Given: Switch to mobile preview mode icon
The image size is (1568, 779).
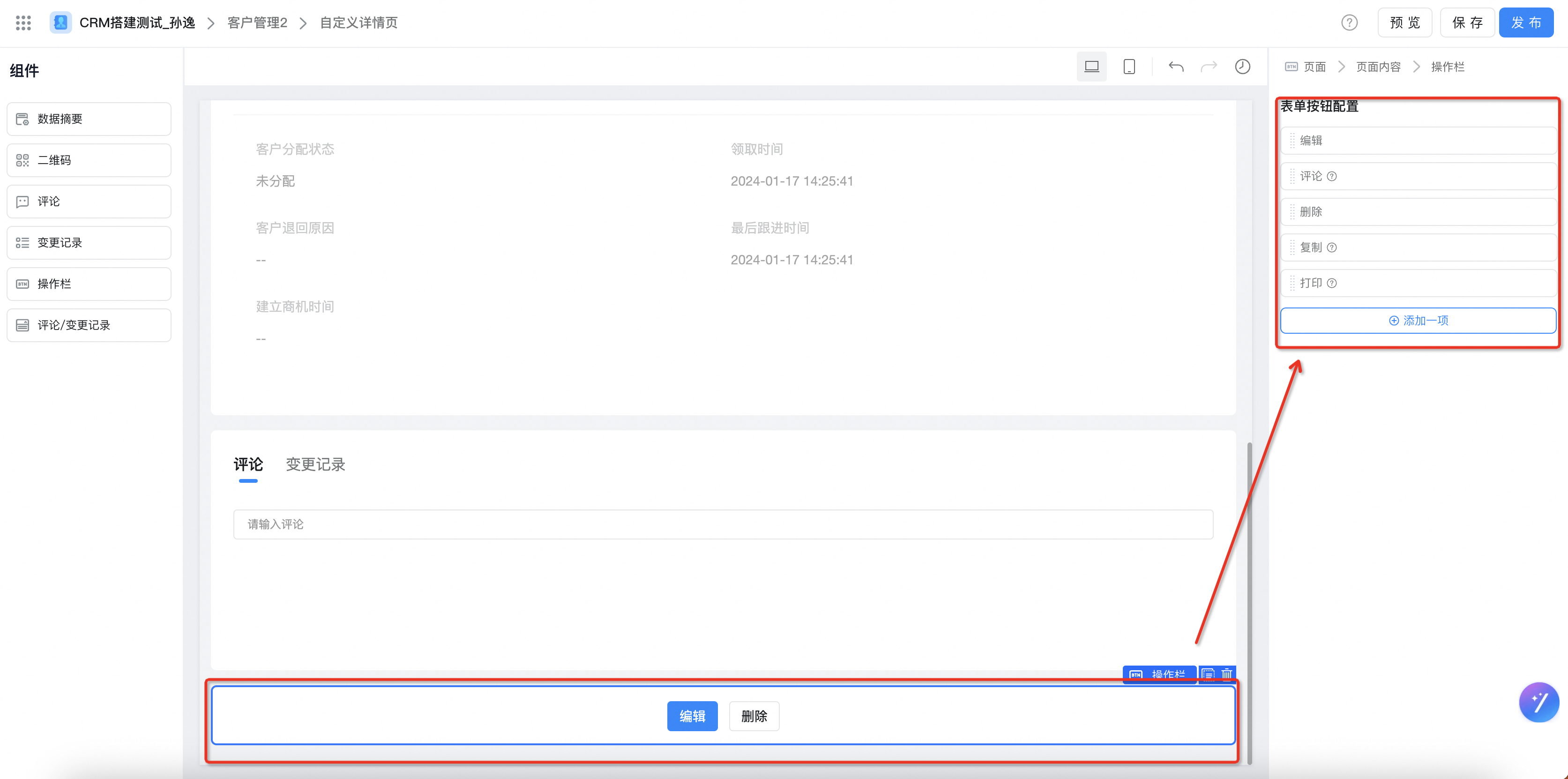Looking at the screenshot, I should pos(1128,67).
